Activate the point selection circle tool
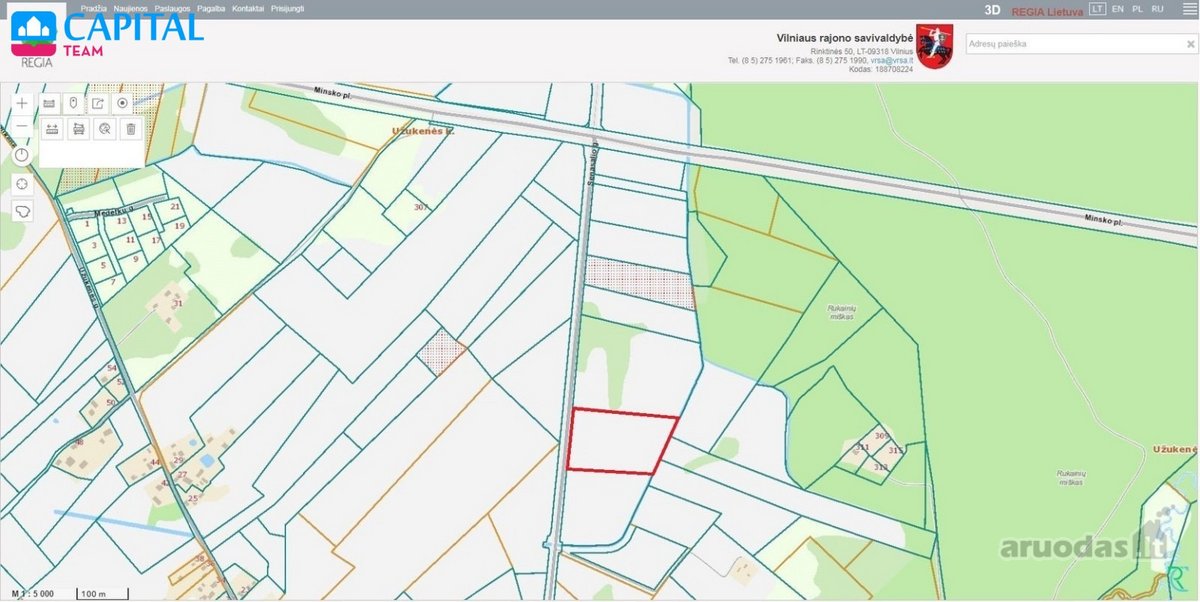 click(122, 103)
